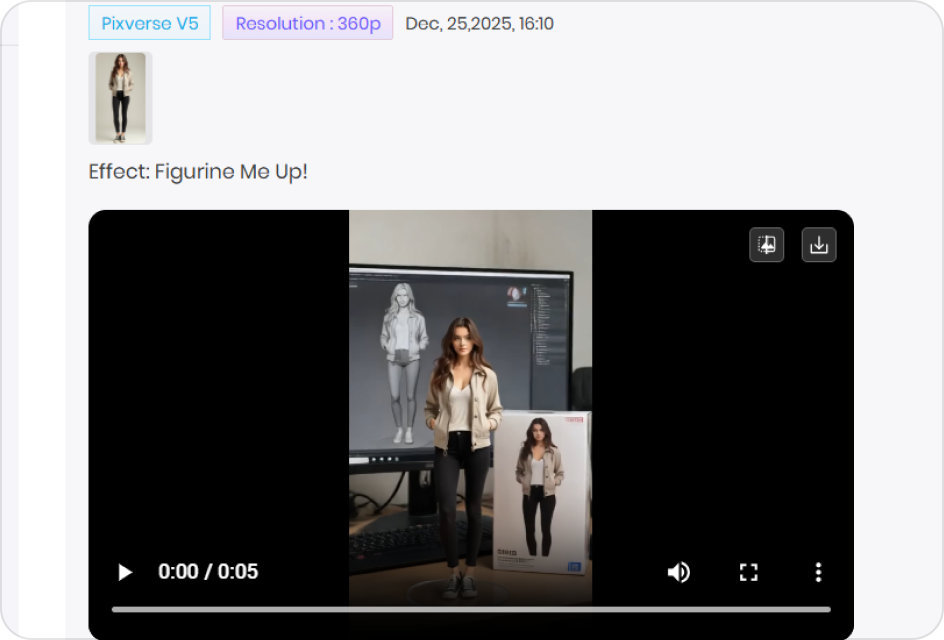Image resolution: width=944 pixels, height=640 pixels.
Task: Expand the video options overflow menu
Action: (818, 571)
